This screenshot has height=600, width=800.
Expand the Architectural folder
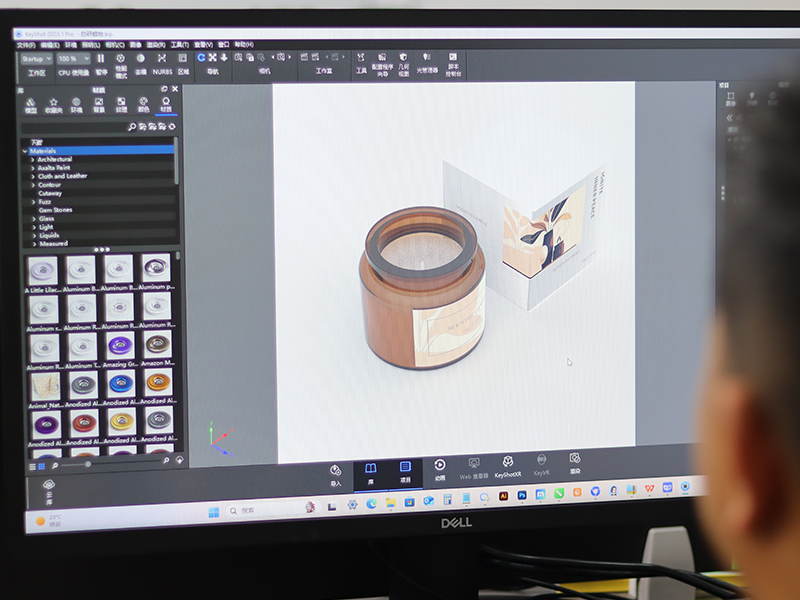coord(33,160)
